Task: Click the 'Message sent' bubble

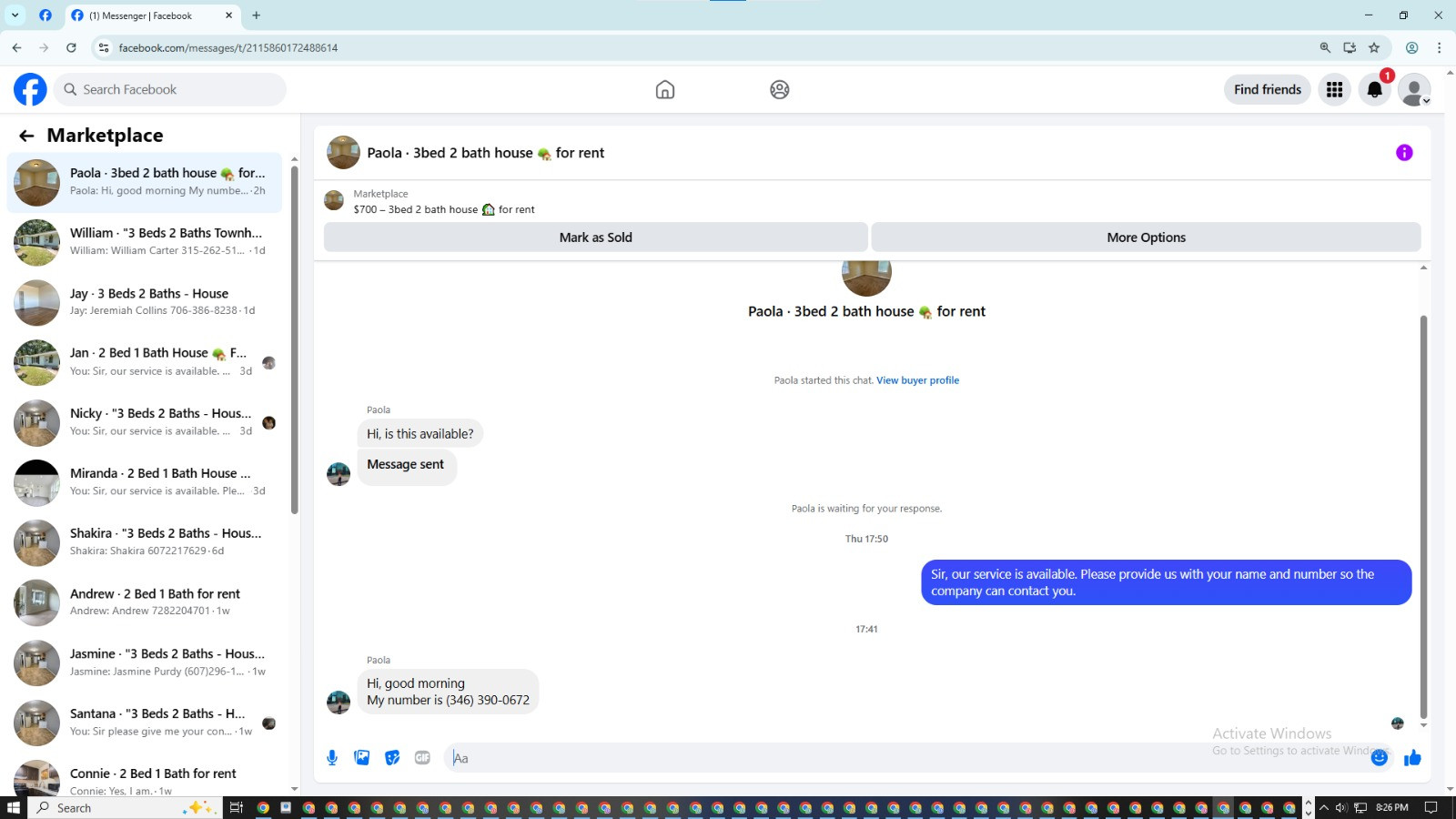Action: click(406, 465)
